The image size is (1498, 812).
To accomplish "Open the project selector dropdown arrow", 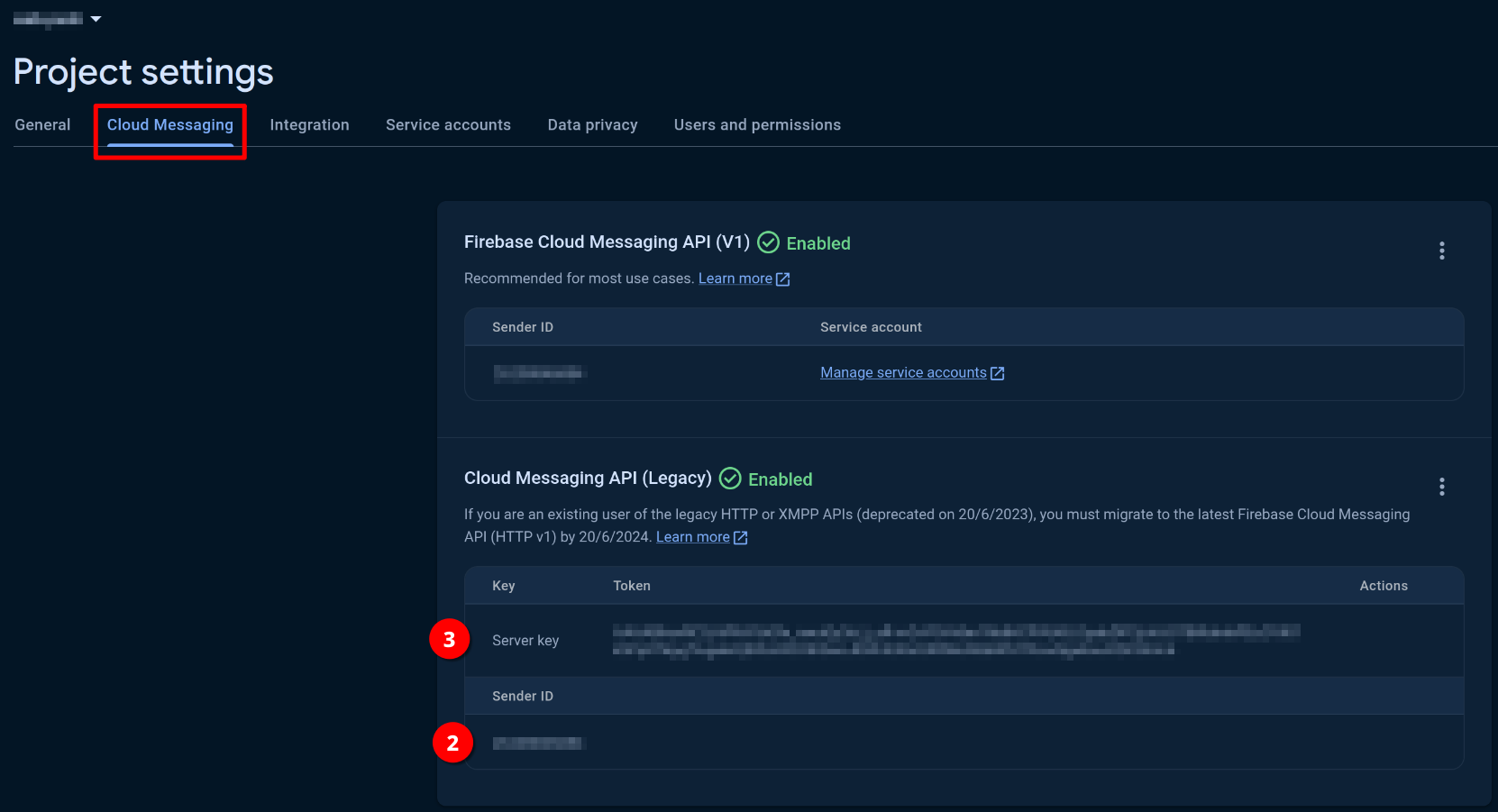I will 96,19.
